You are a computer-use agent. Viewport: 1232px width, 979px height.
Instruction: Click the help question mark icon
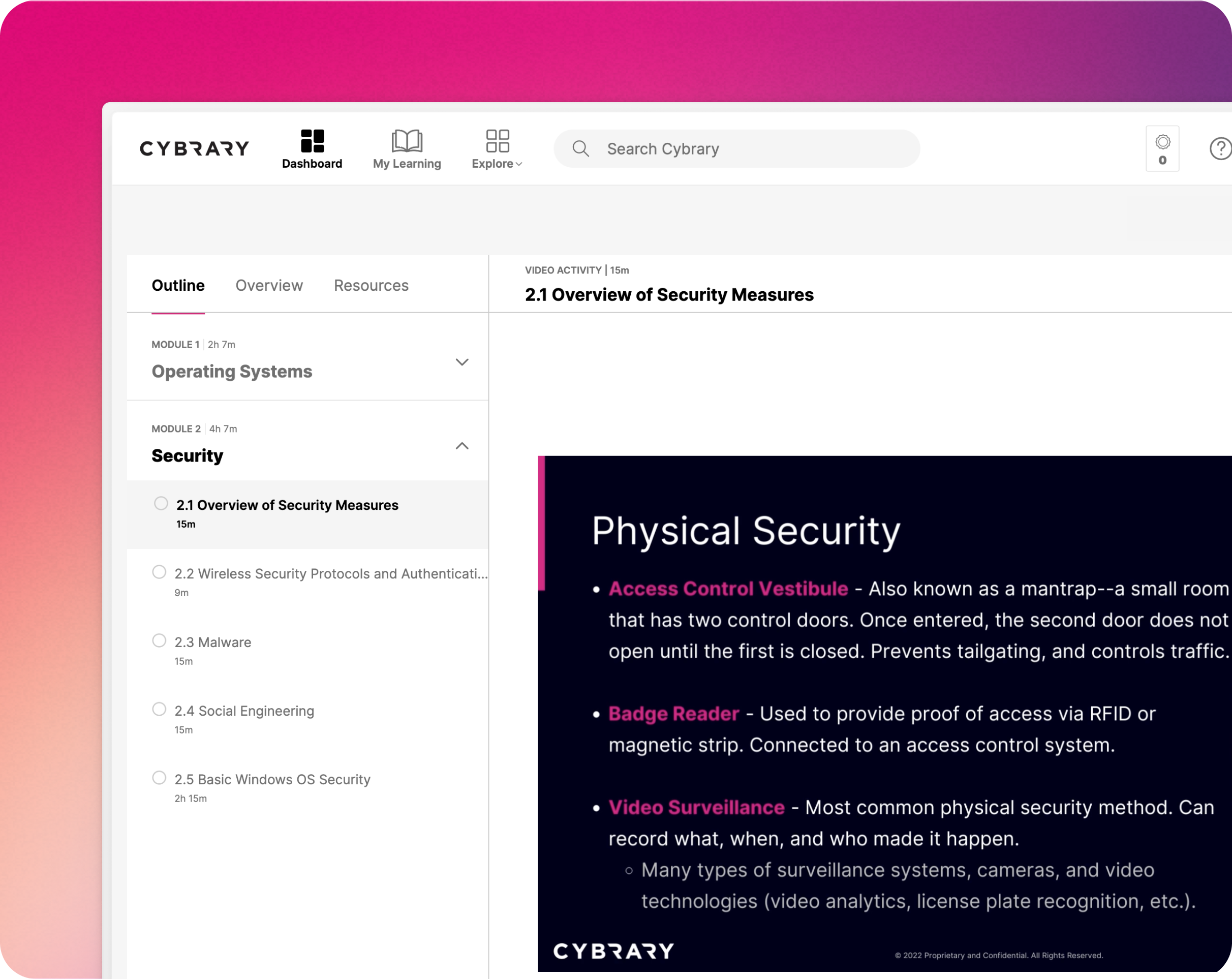[x=1220, y=148]
